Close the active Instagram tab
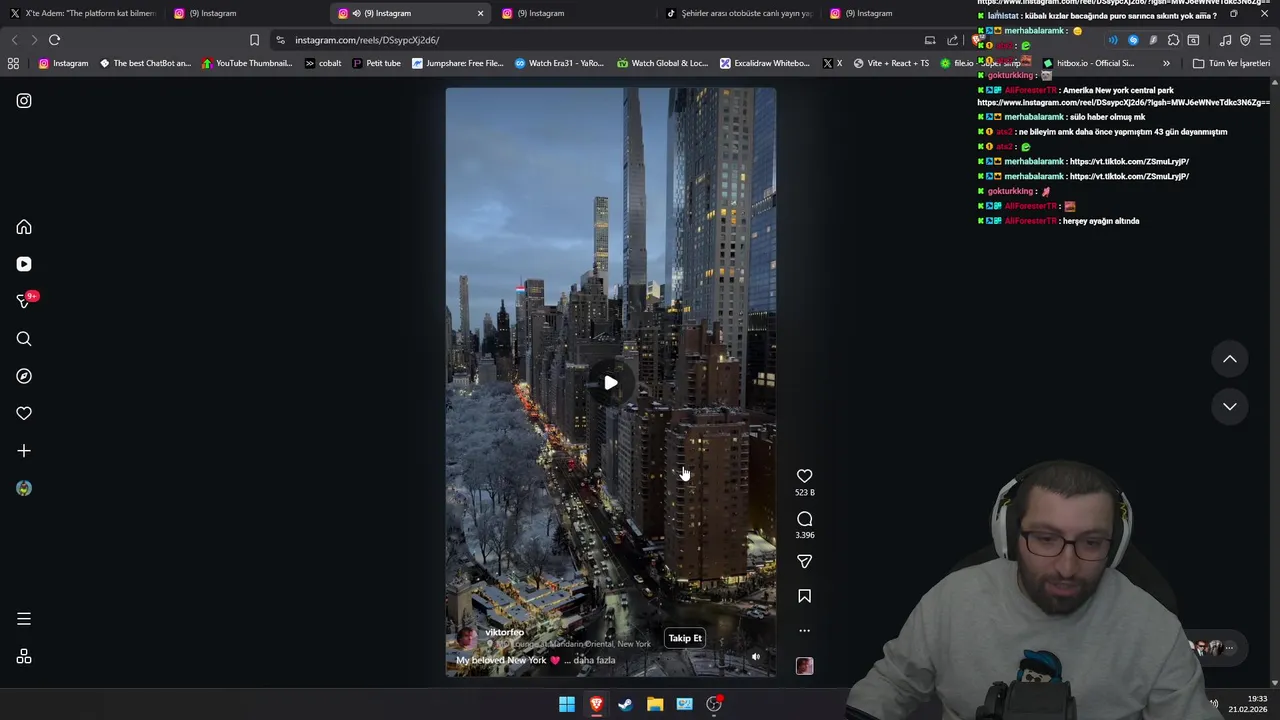 480,13
